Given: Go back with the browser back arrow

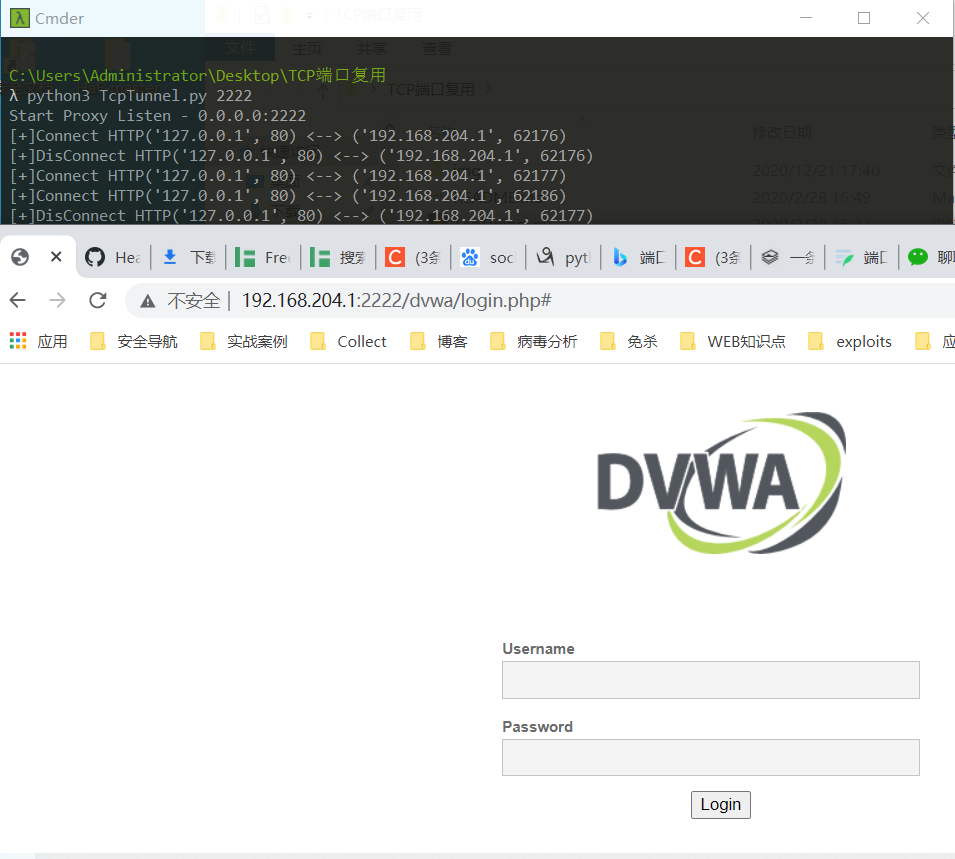Looking at the screenshot, I should (18, 300).
